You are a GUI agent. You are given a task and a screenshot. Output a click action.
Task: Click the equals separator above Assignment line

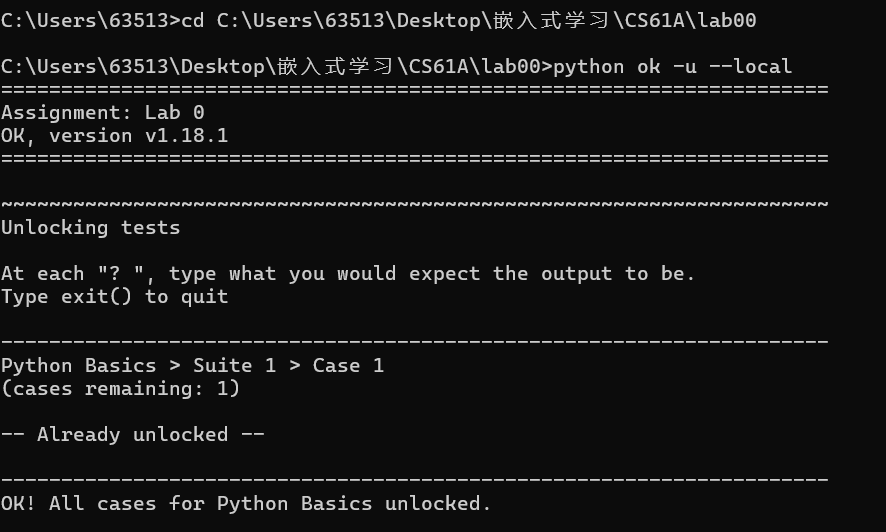pyautogui.click(x=415, y=90)
